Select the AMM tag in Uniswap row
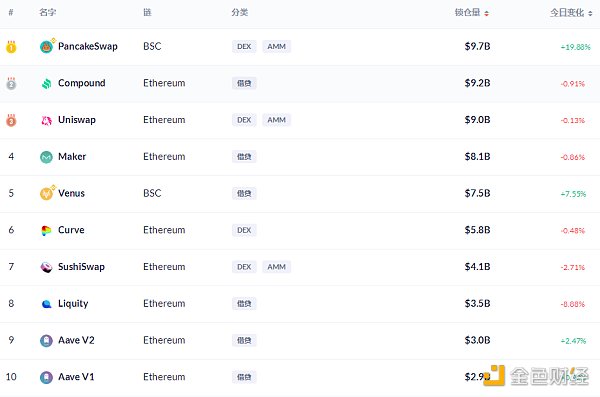 (x=276, y=120)
